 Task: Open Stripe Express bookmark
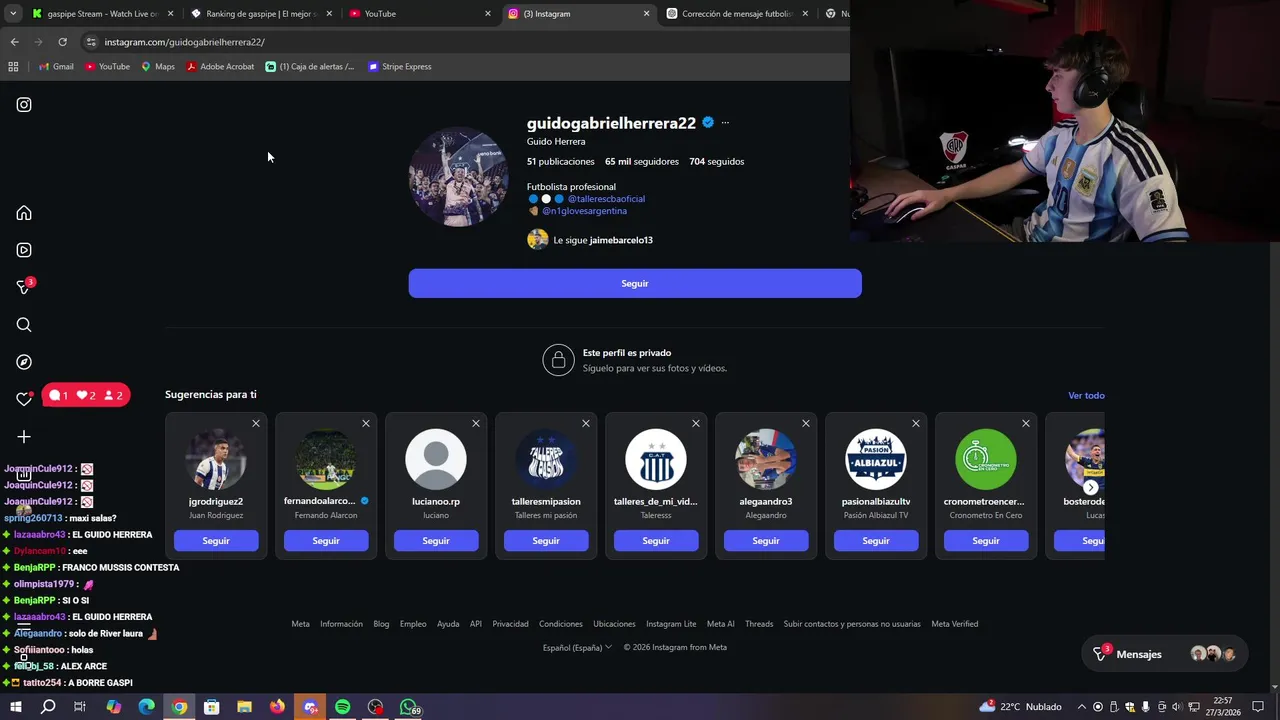pyautogui.click(x=400, y=67)
